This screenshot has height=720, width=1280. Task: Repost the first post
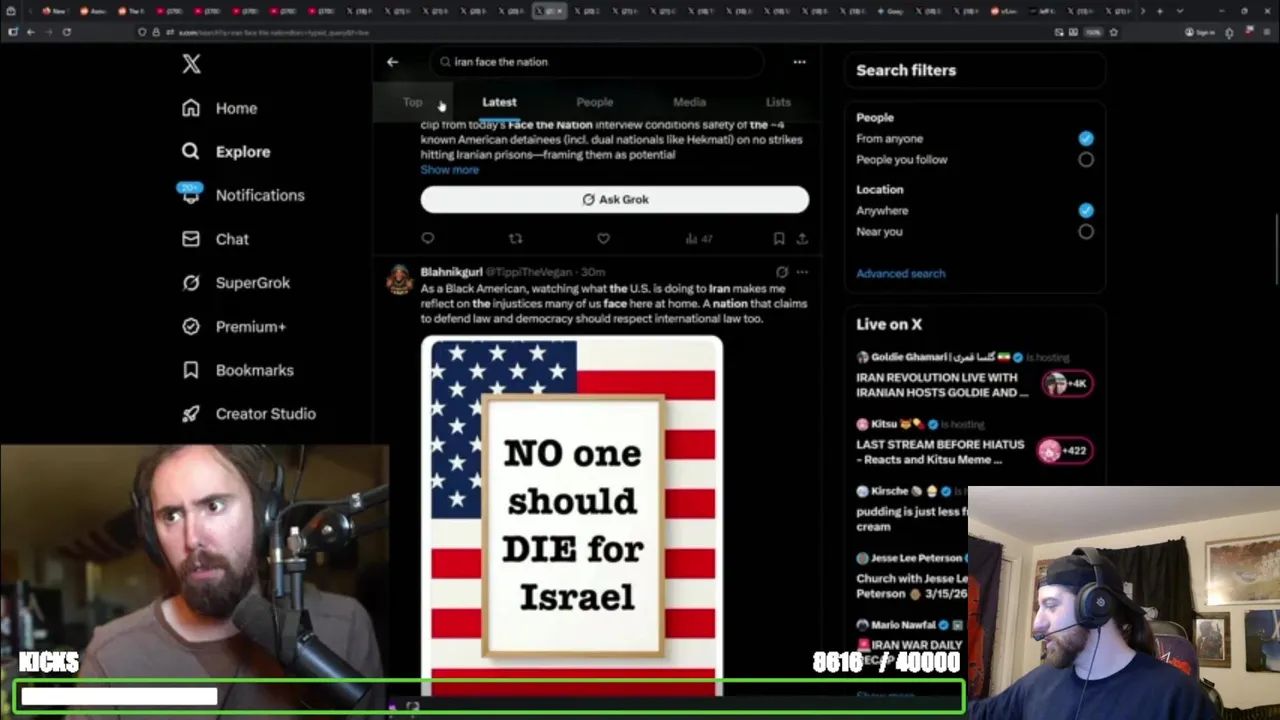click(x=515, y=238)
